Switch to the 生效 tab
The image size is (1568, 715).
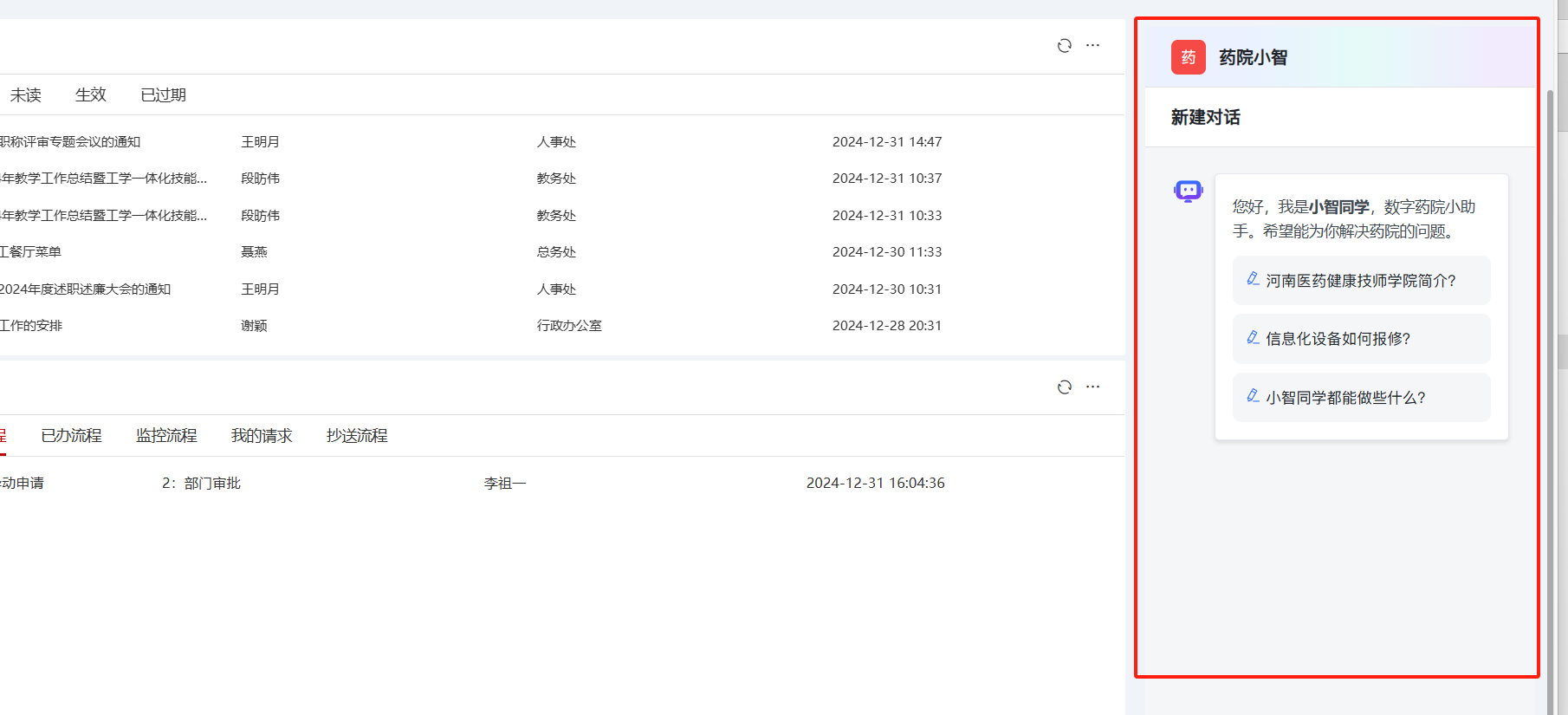tap(90, 95)
